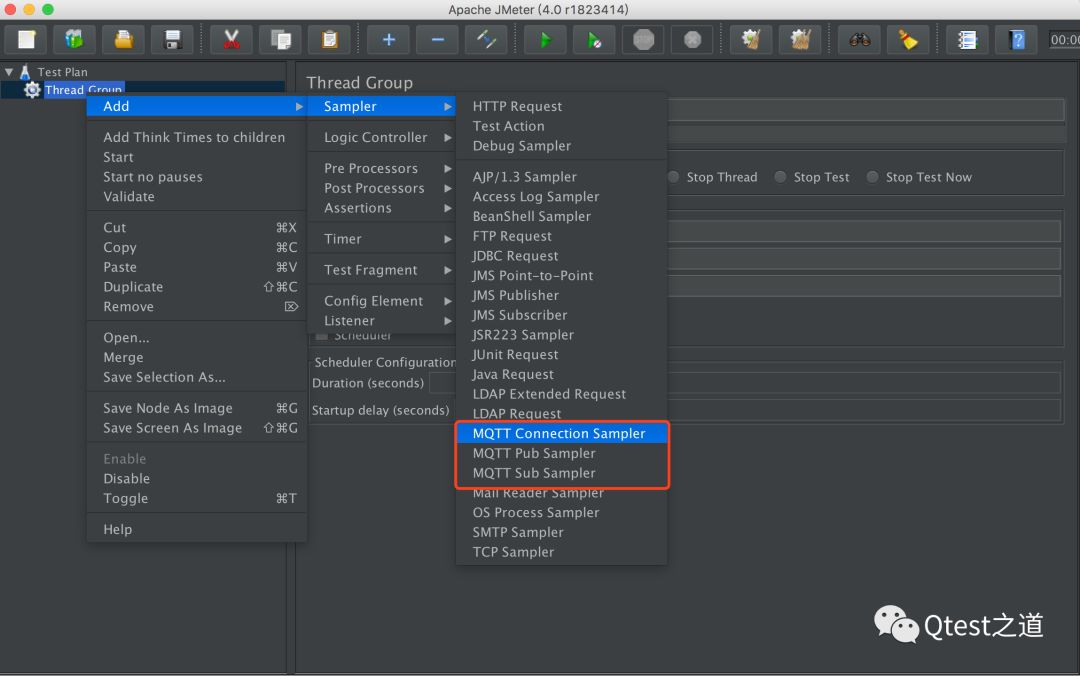Expand the Add submenu
The image size is (1080, 676).
click(197, 106)
